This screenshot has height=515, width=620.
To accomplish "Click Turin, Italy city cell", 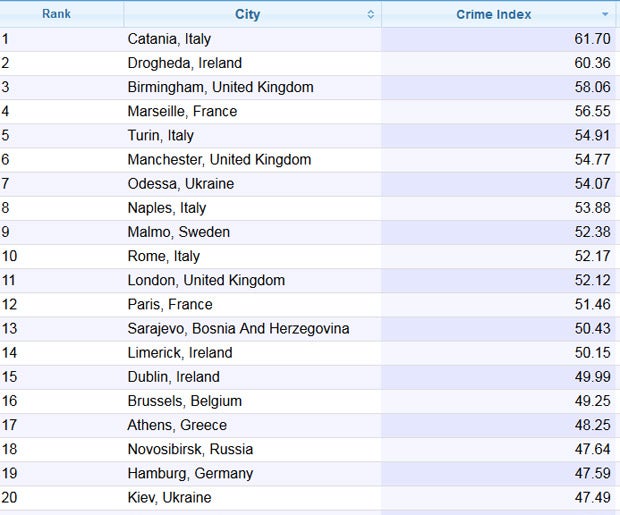I will (x=160, y=135).
